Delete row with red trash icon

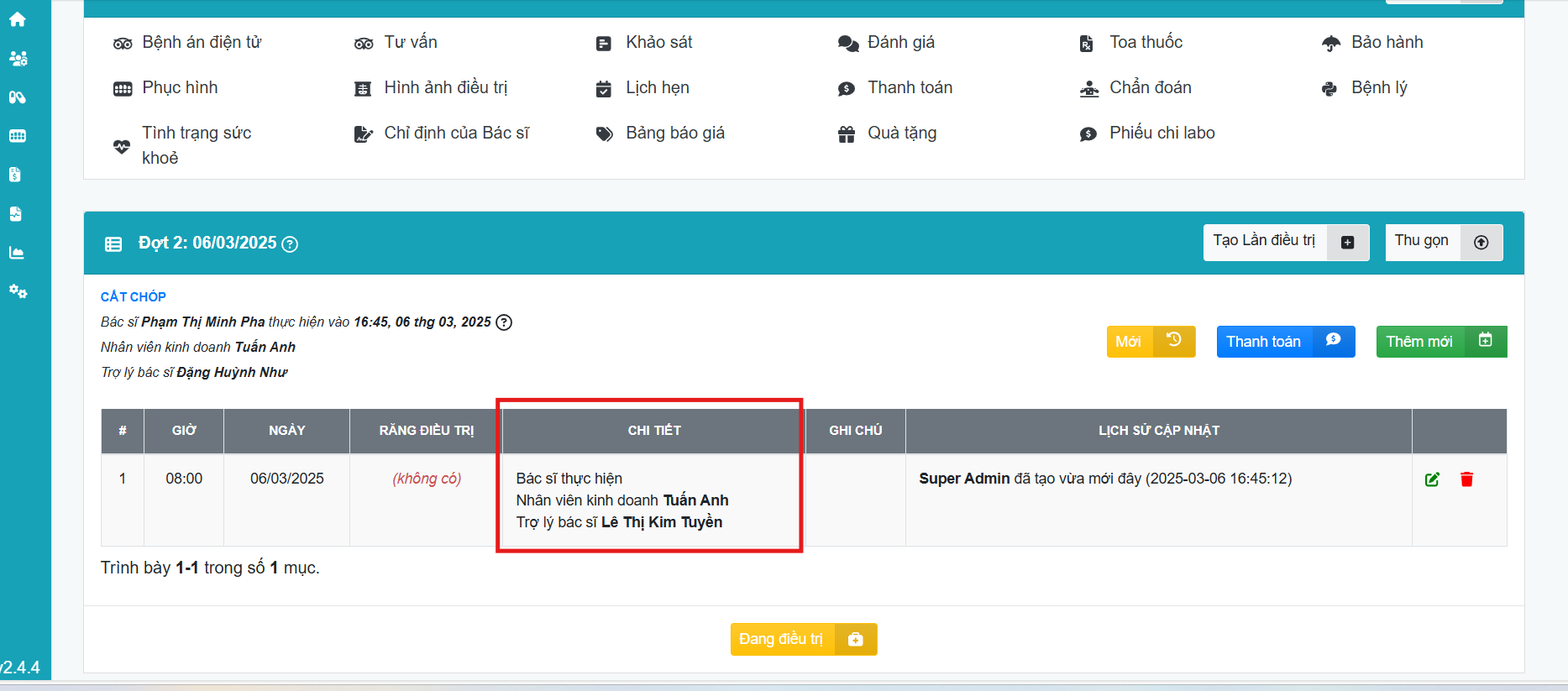1466,479
